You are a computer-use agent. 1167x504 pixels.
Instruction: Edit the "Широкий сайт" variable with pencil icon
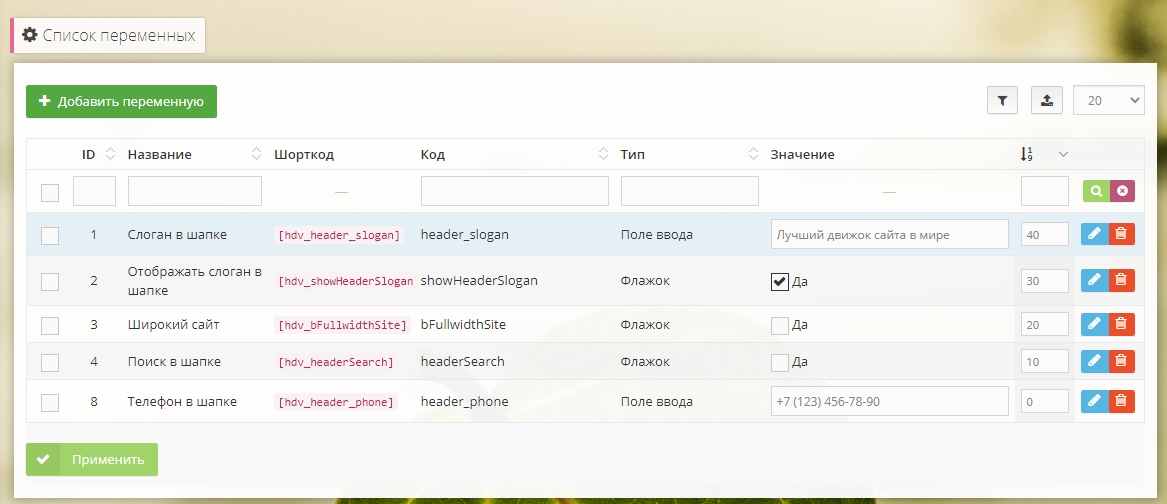(x=1095, y=324)
